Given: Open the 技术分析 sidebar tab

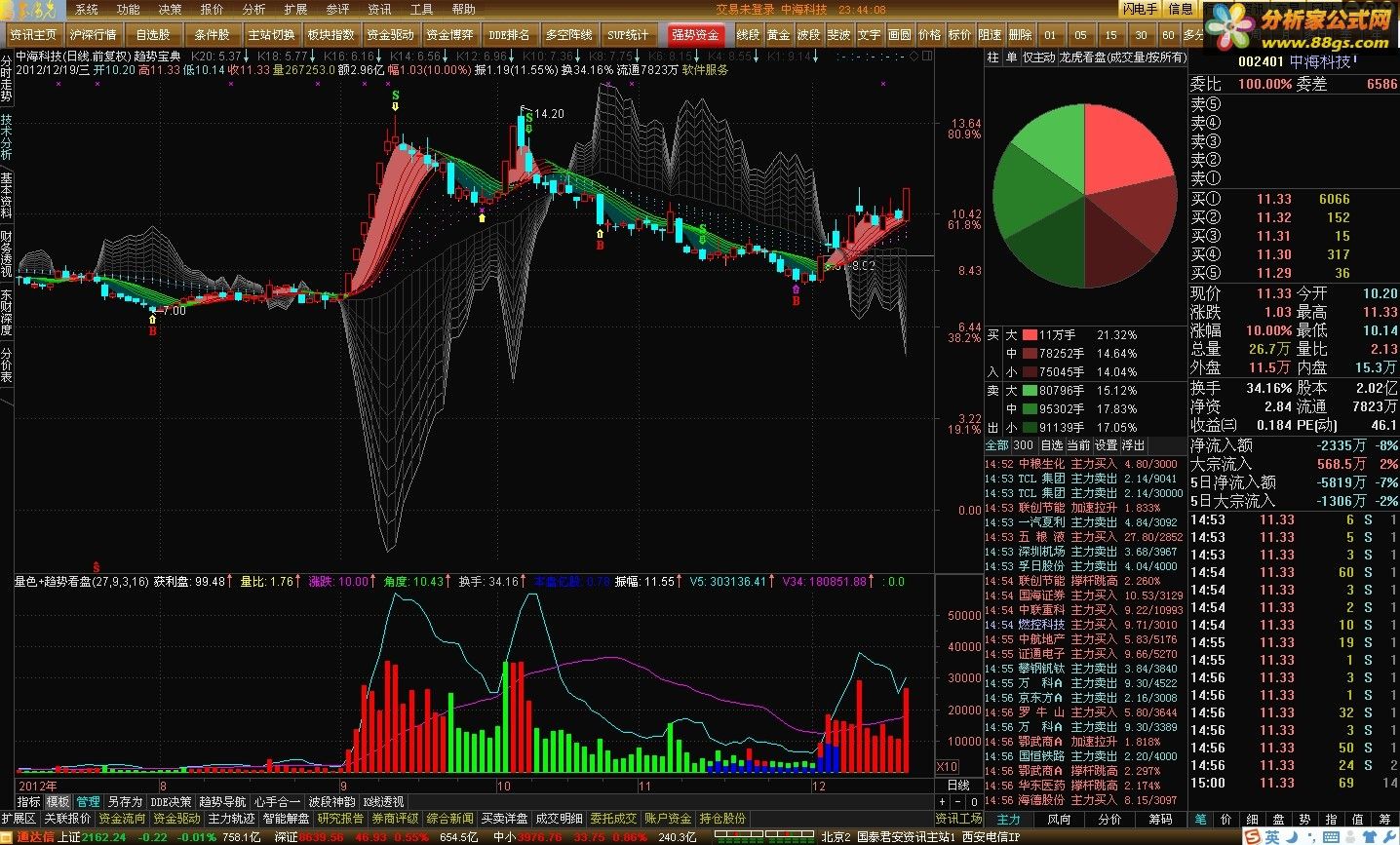Looking at the screenshot, I should [x=7, y=137].
